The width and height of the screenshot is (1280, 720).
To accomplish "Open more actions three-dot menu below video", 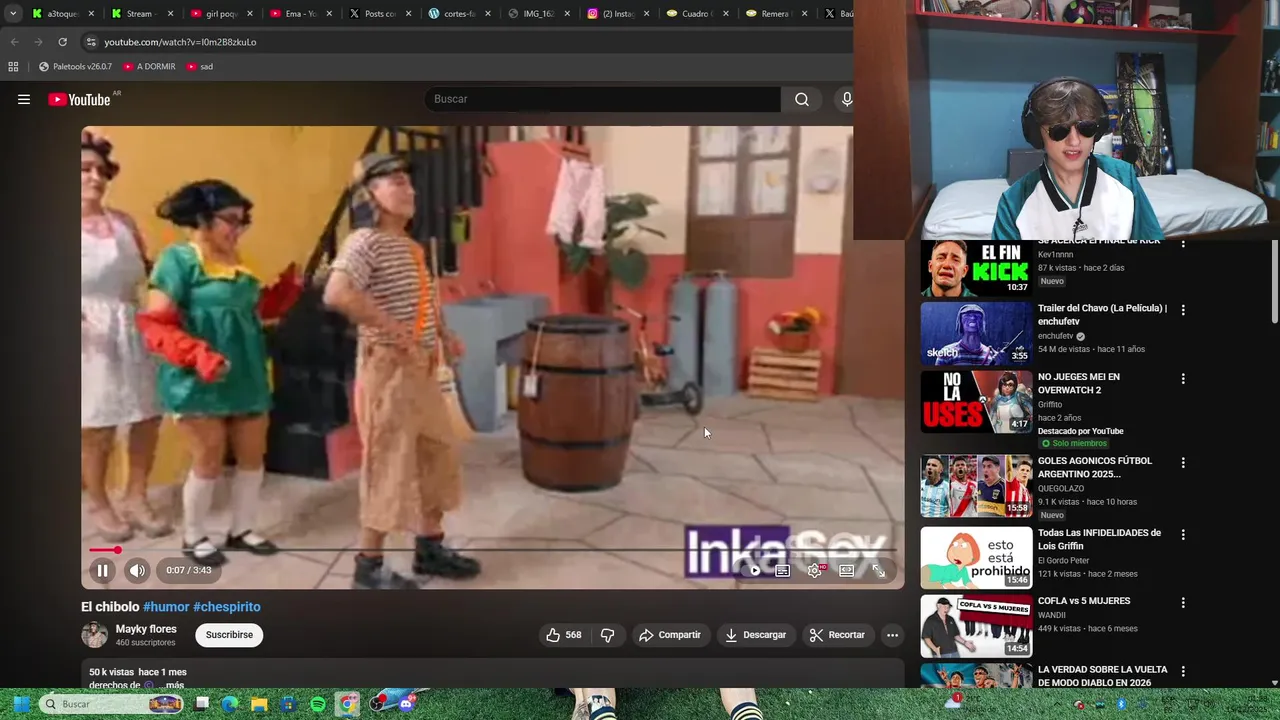I will (x=892, y=635).
